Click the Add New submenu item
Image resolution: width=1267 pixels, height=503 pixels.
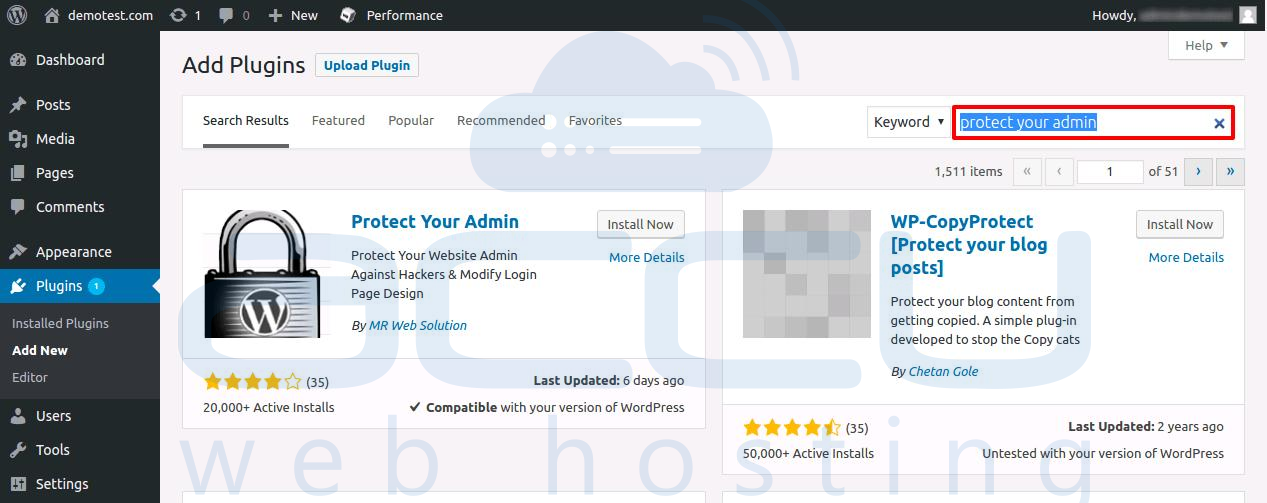[x=40, y=350]
